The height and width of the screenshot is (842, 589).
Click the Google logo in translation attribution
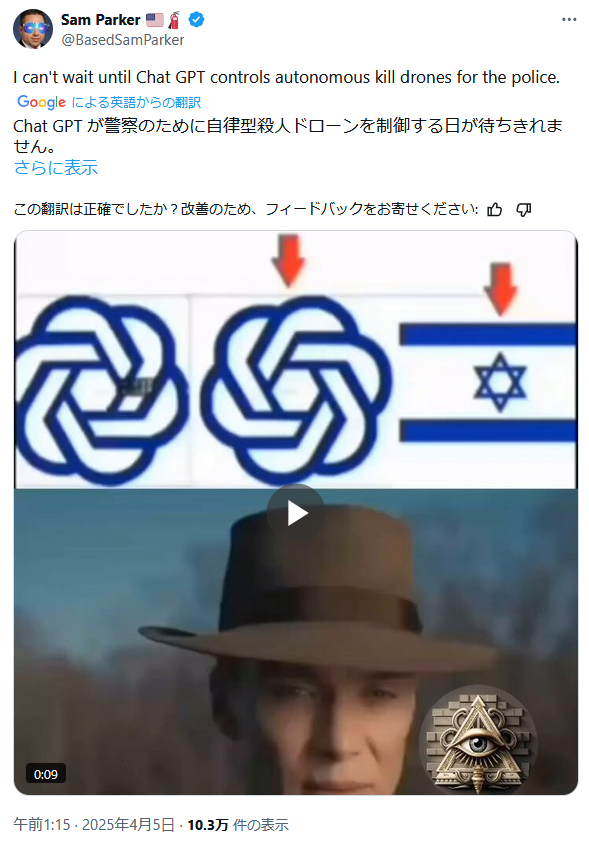click(41, 102)
